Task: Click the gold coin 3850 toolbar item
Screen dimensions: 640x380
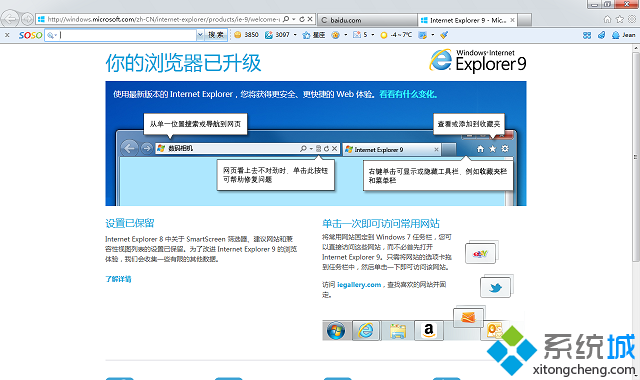Action: tap(247, 35)
